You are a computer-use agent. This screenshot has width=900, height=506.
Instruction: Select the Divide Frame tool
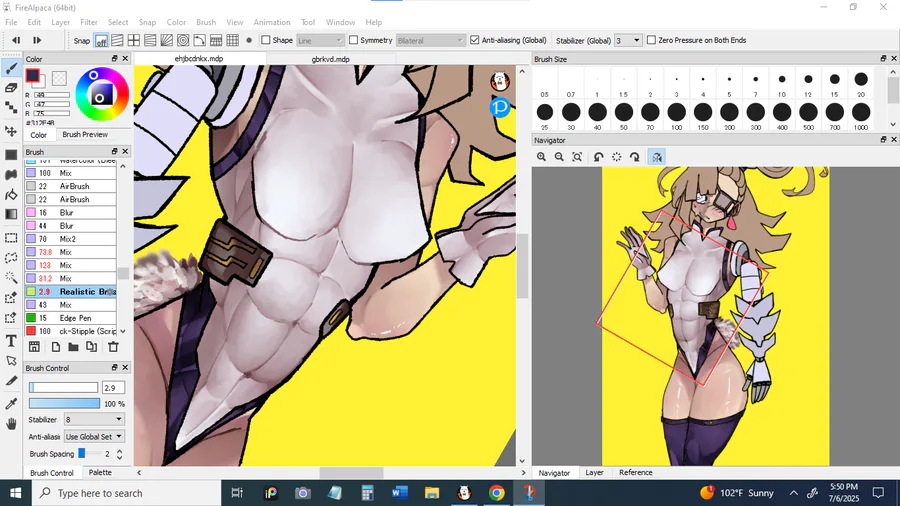(11, 381)
